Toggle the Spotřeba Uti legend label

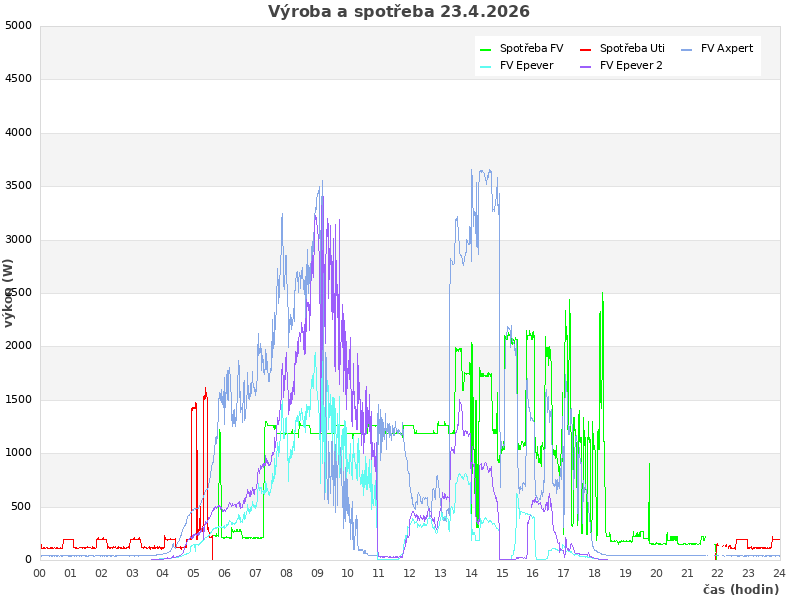pos(632,48)
